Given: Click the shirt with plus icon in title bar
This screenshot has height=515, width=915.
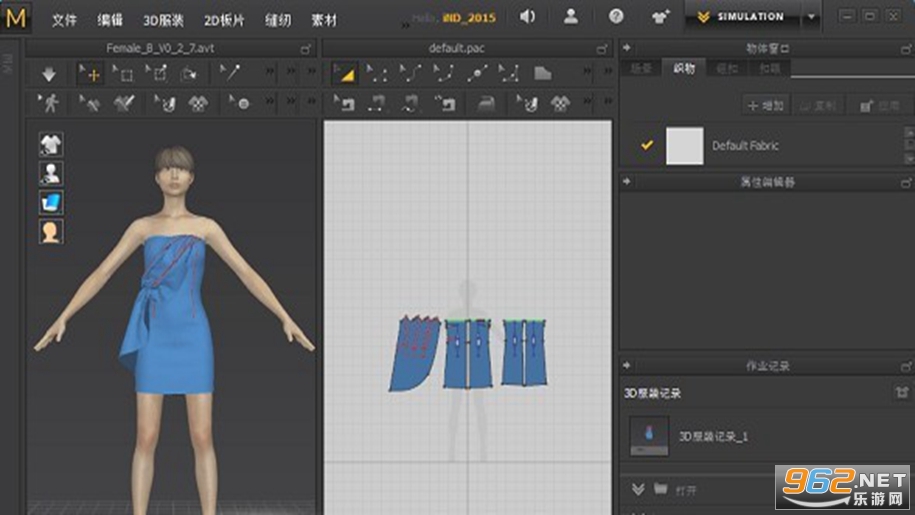Looking at the screenshot, I should click(x=660, y=17).
